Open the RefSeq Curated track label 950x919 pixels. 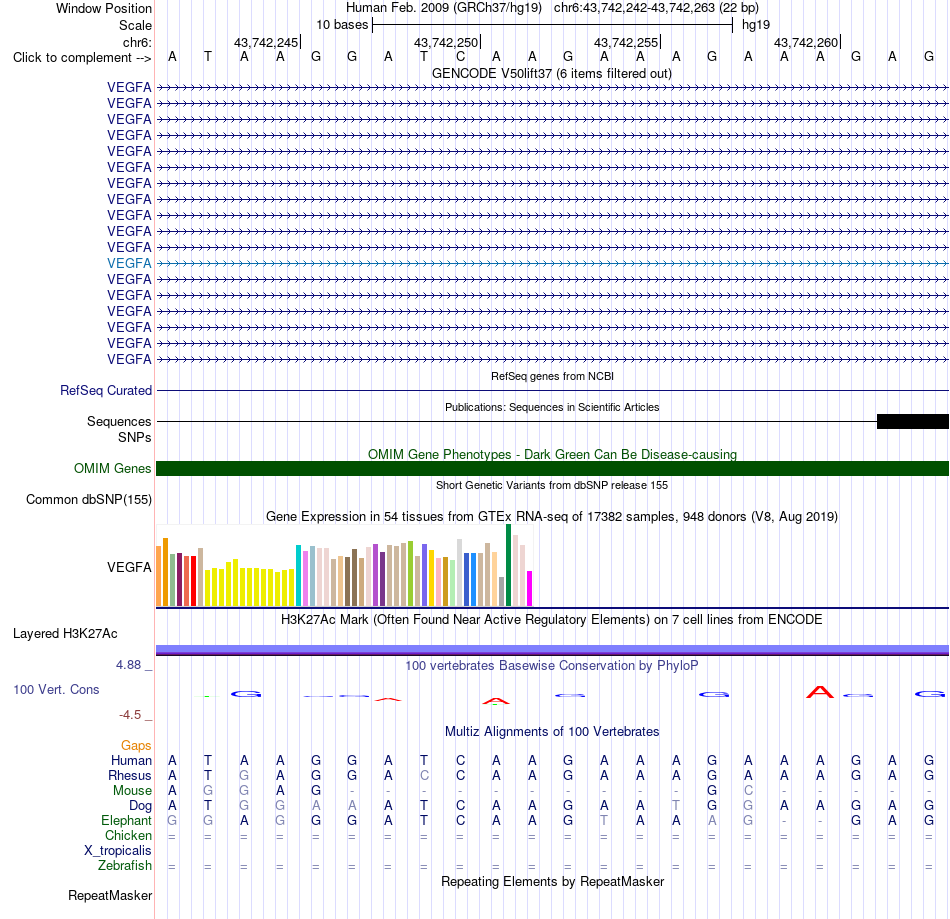tap(105, 391)
